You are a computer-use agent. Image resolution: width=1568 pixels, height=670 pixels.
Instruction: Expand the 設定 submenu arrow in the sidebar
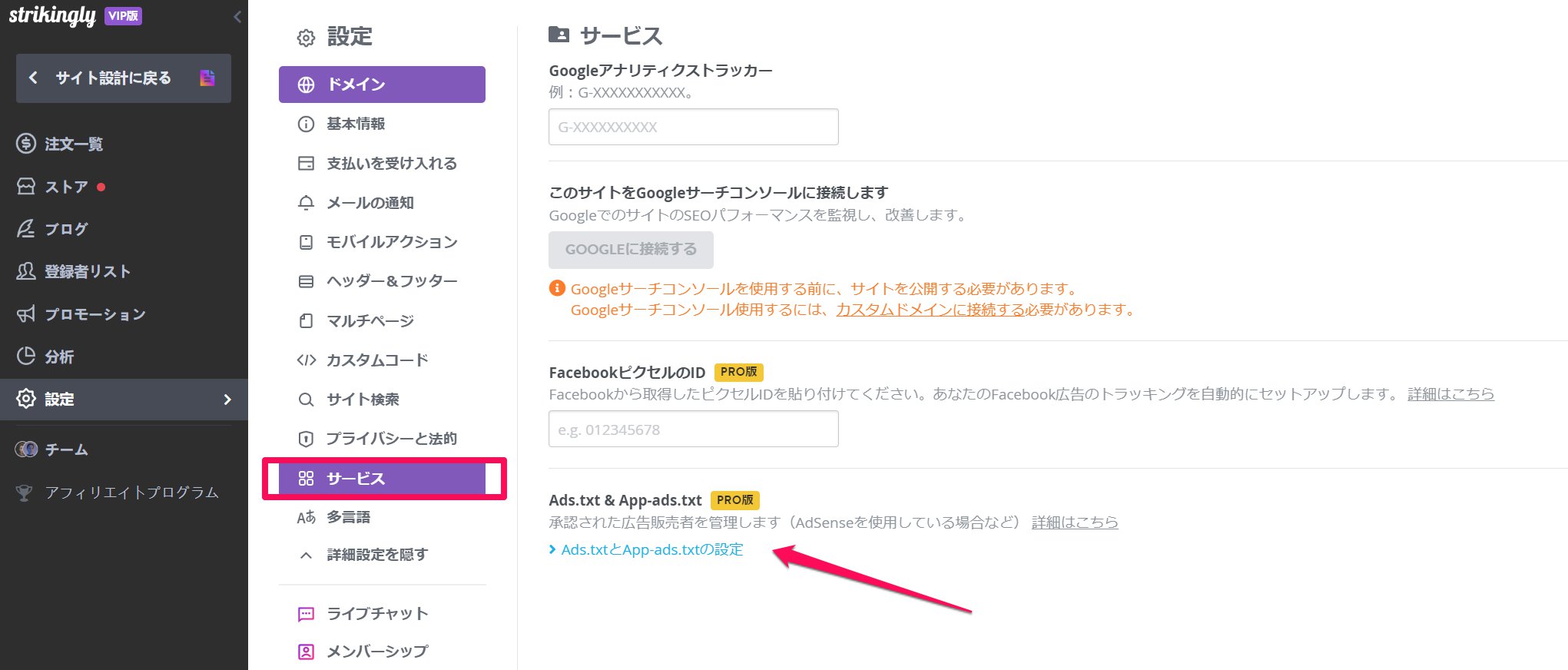pos(227,399)
